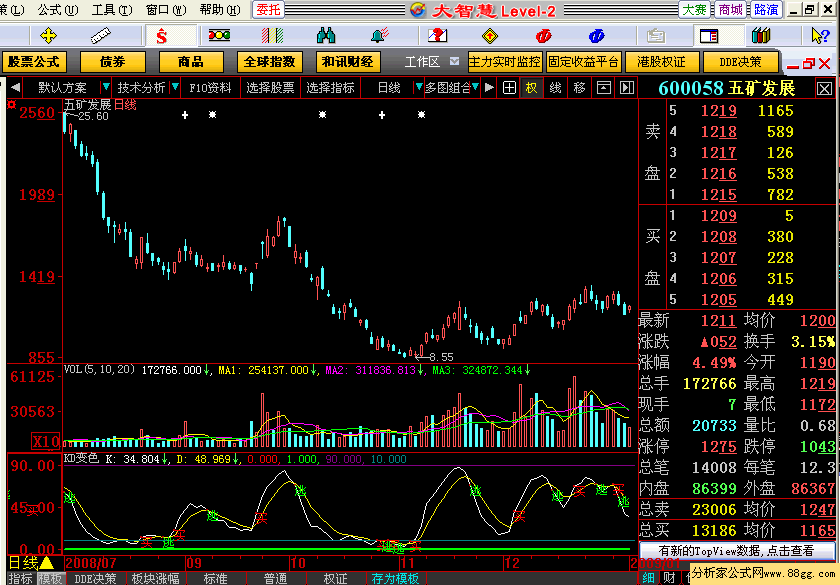
Task: Open the 全球指数 yellow button
Action: [x=269, y=62]
